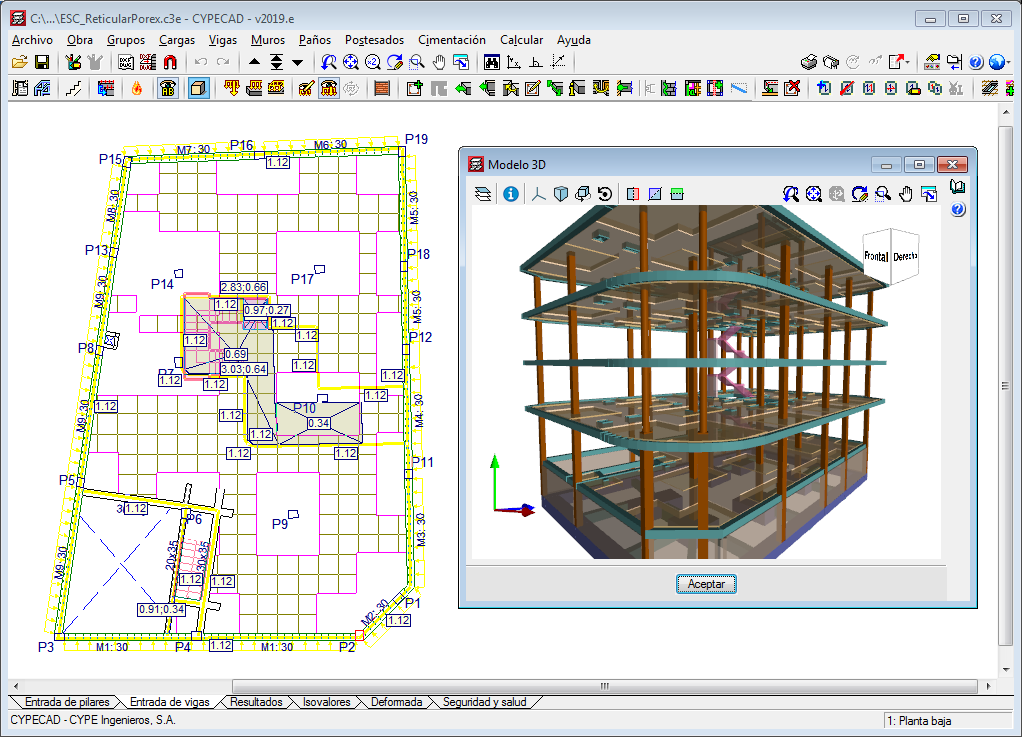Select the pan hand tool in main toolbar
The image size is (1022, 737).
coord(439,62)
